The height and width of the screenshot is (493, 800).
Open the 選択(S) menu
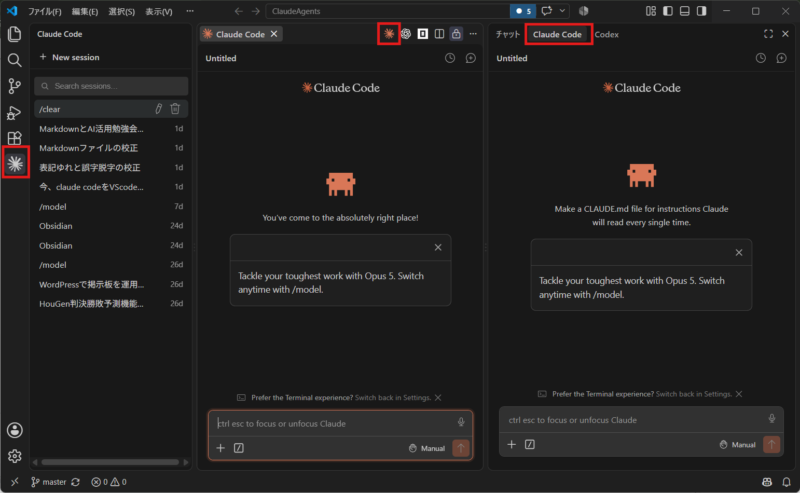click(x=121, y=11)
